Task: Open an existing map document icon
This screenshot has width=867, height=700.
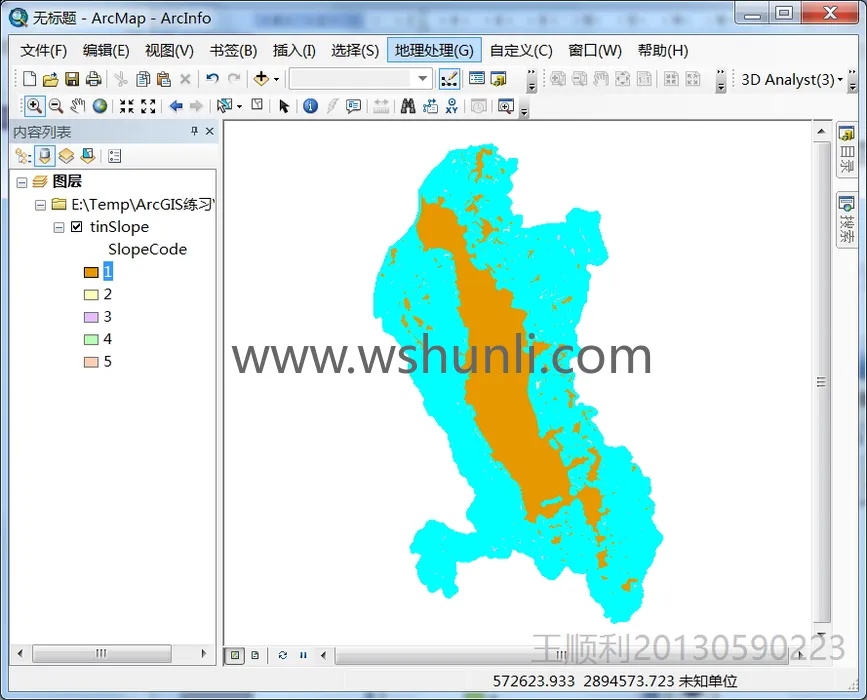Action: point(50,79)
